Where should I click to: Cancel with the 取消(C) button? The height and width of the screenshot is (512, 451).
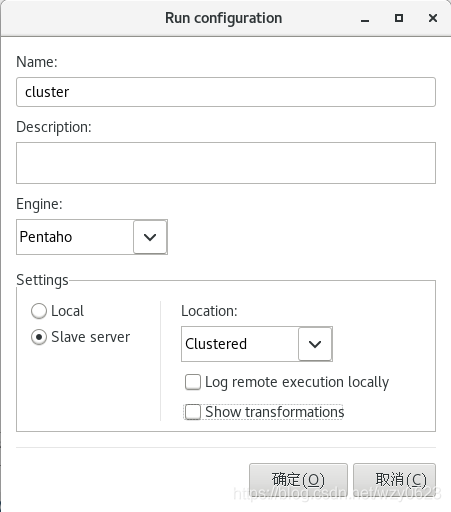tap(395, 480)
